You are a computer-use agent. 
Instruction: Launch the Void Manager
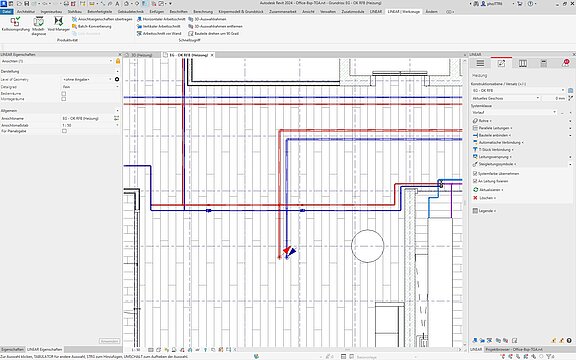pyautogui.click(x=58, y=24)
